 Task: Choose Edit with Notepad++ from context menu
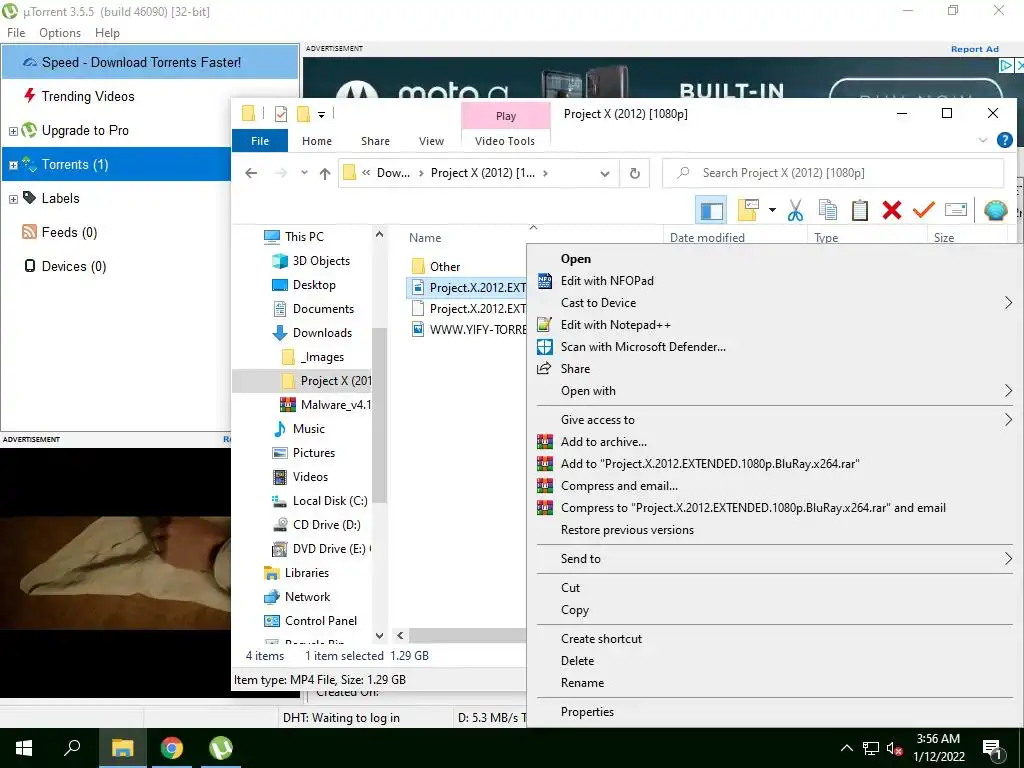click(x=615, y=325)
